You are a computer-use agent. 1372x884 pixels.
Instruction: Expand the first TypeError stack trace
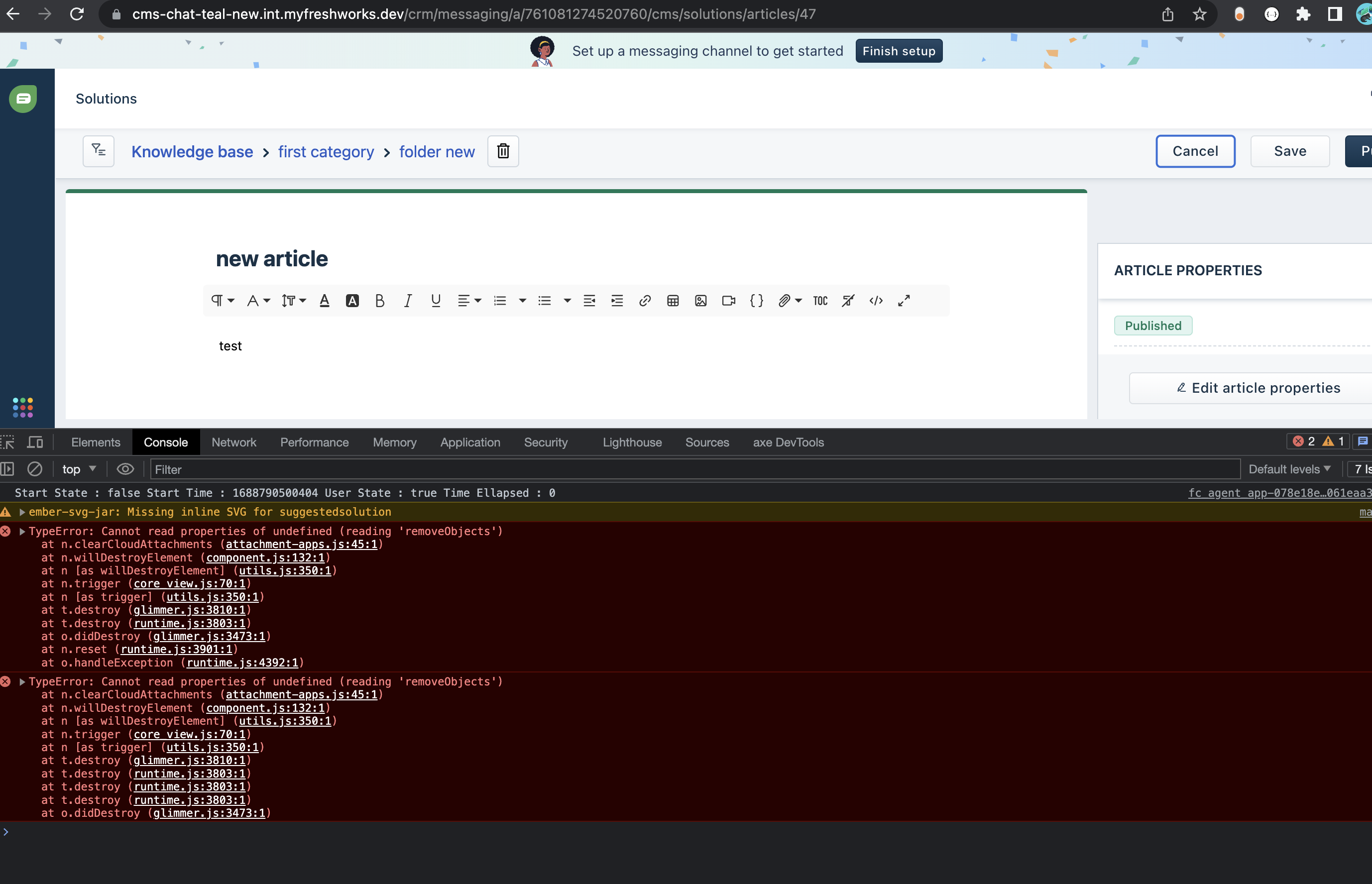pyautogui.click(x=22, y=532)
